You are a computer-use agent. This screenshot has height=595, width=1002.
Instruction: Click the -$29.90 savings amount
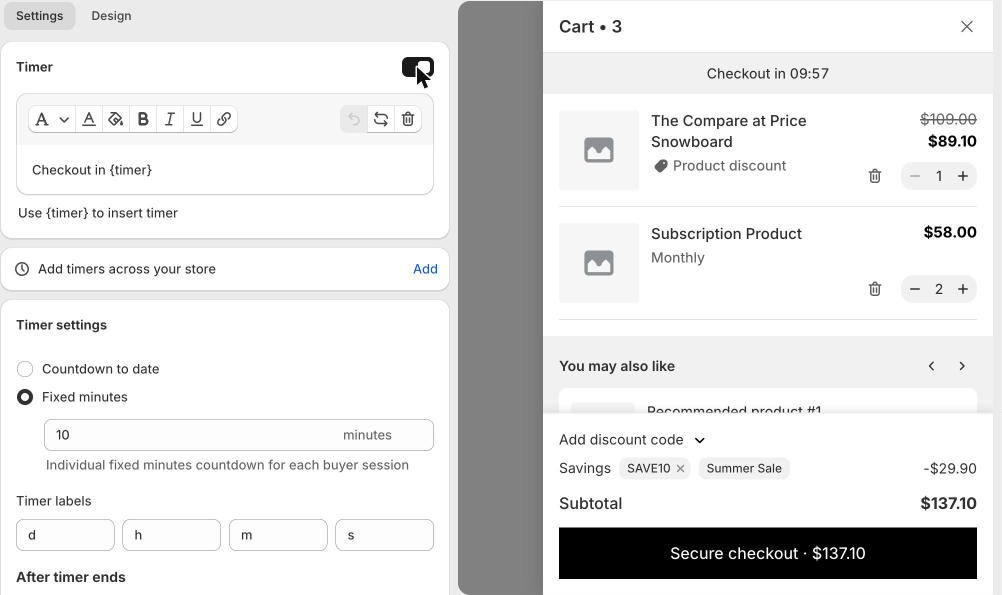click(950, 468)
